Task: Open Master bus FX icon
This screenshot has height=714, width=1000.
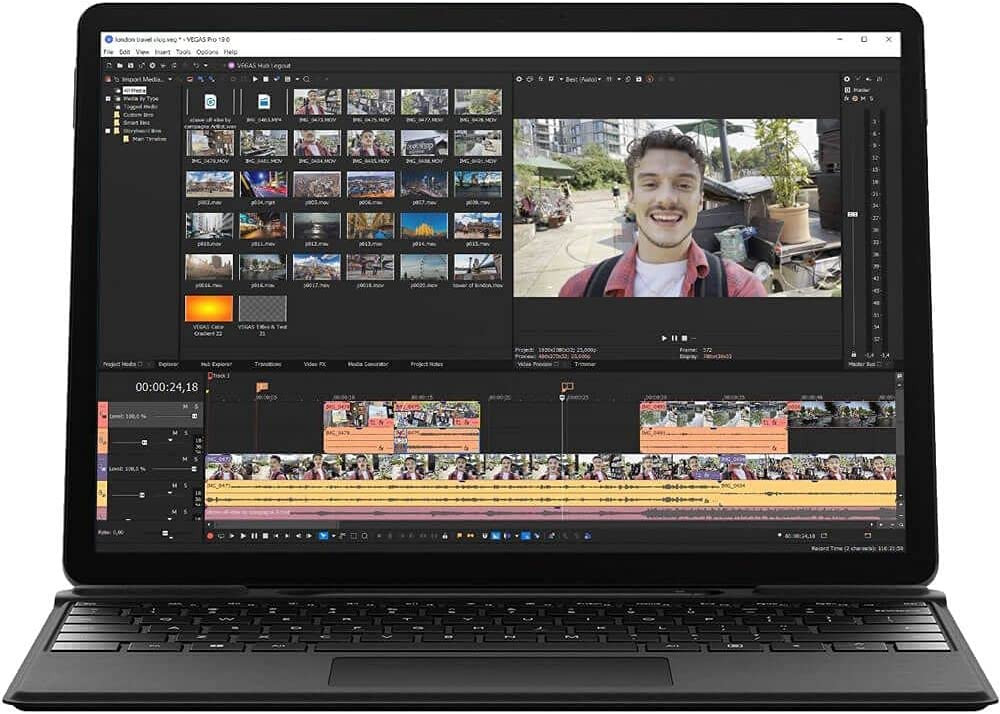Action: pos(847,99)
